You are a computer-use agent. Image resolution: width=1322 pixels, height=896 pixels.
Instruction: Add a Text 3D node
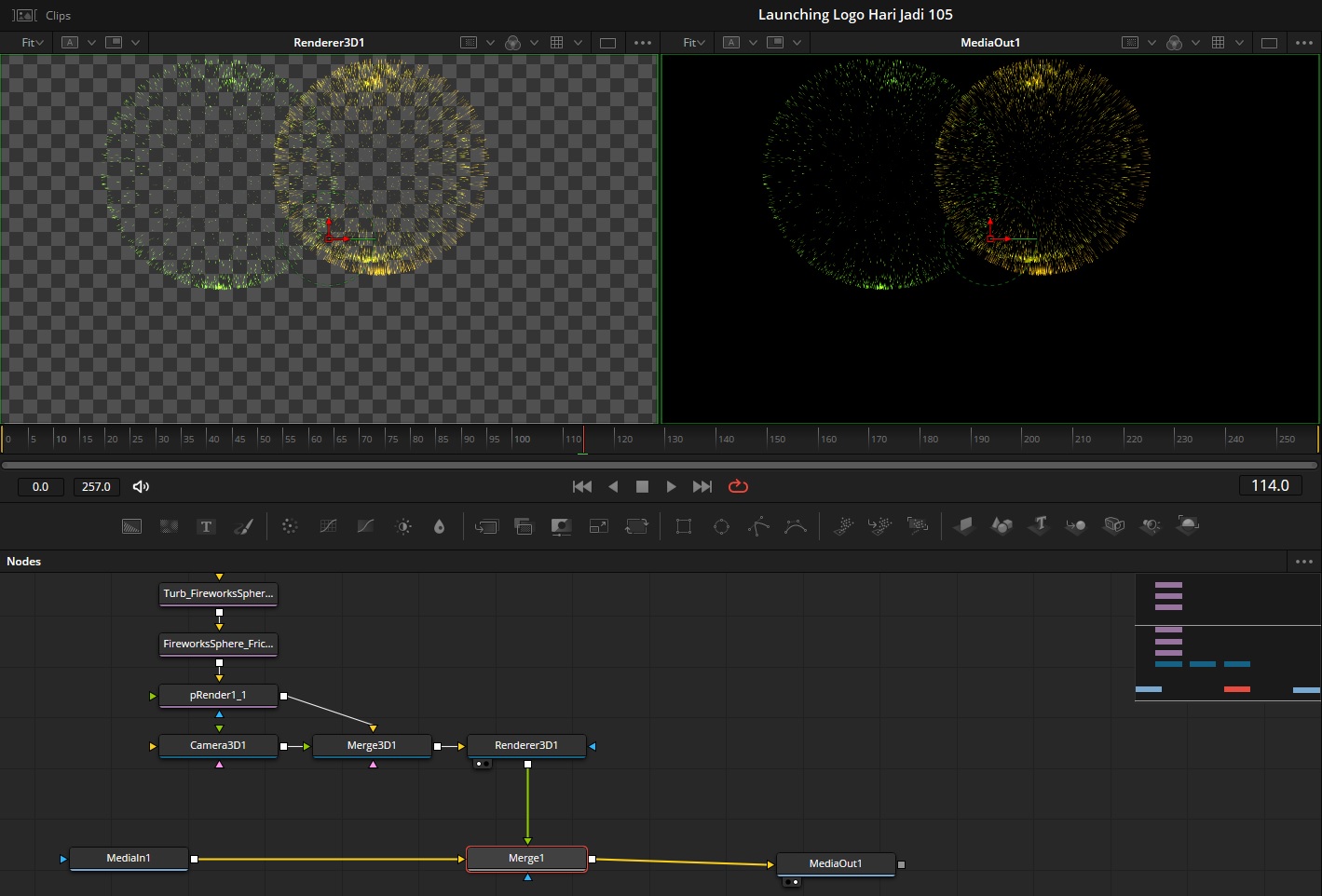pos(1039,526)
